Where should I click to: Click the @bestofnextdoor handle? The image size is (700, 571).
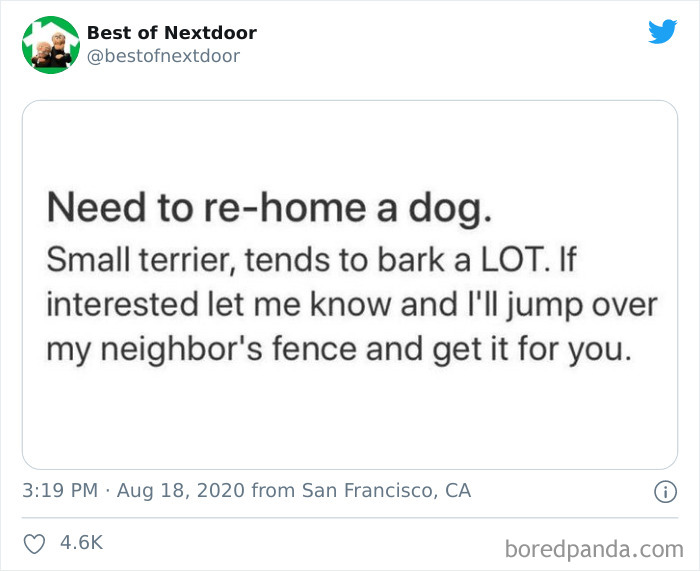[163, 56]
